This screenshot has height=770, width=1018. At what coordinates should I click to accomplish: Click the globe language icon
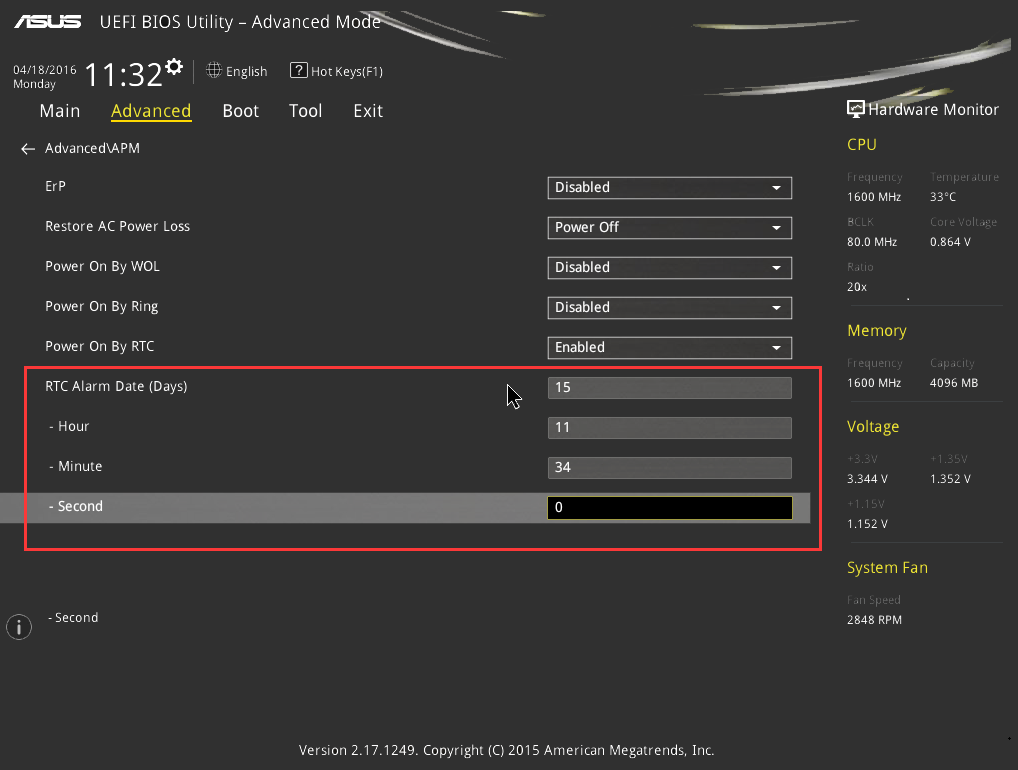pyautogui.click(x=214, y=70)
